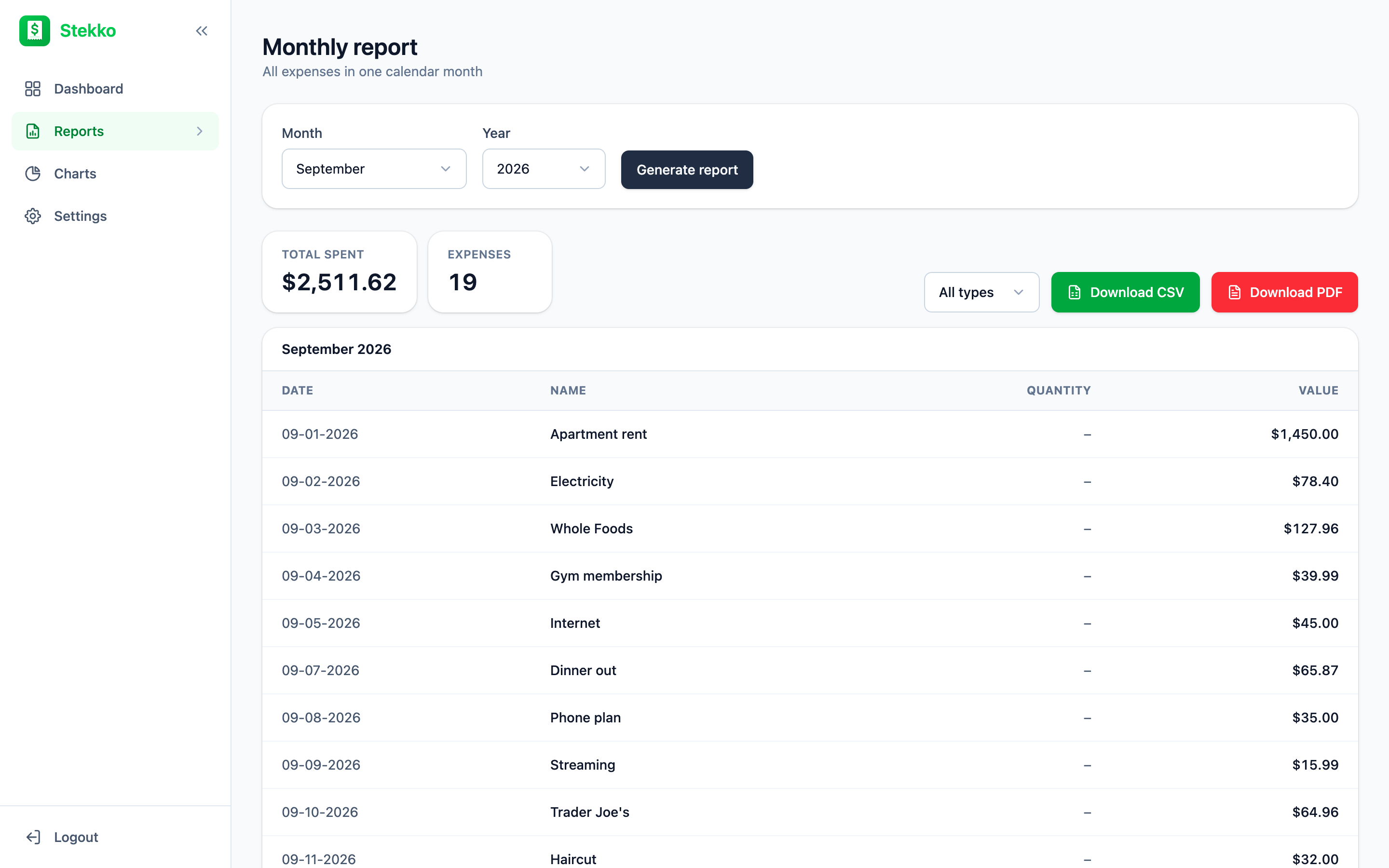Screen dimensions: 1389x868
Task: Click the Charts pie icon
Action: [x=33, y=174]
